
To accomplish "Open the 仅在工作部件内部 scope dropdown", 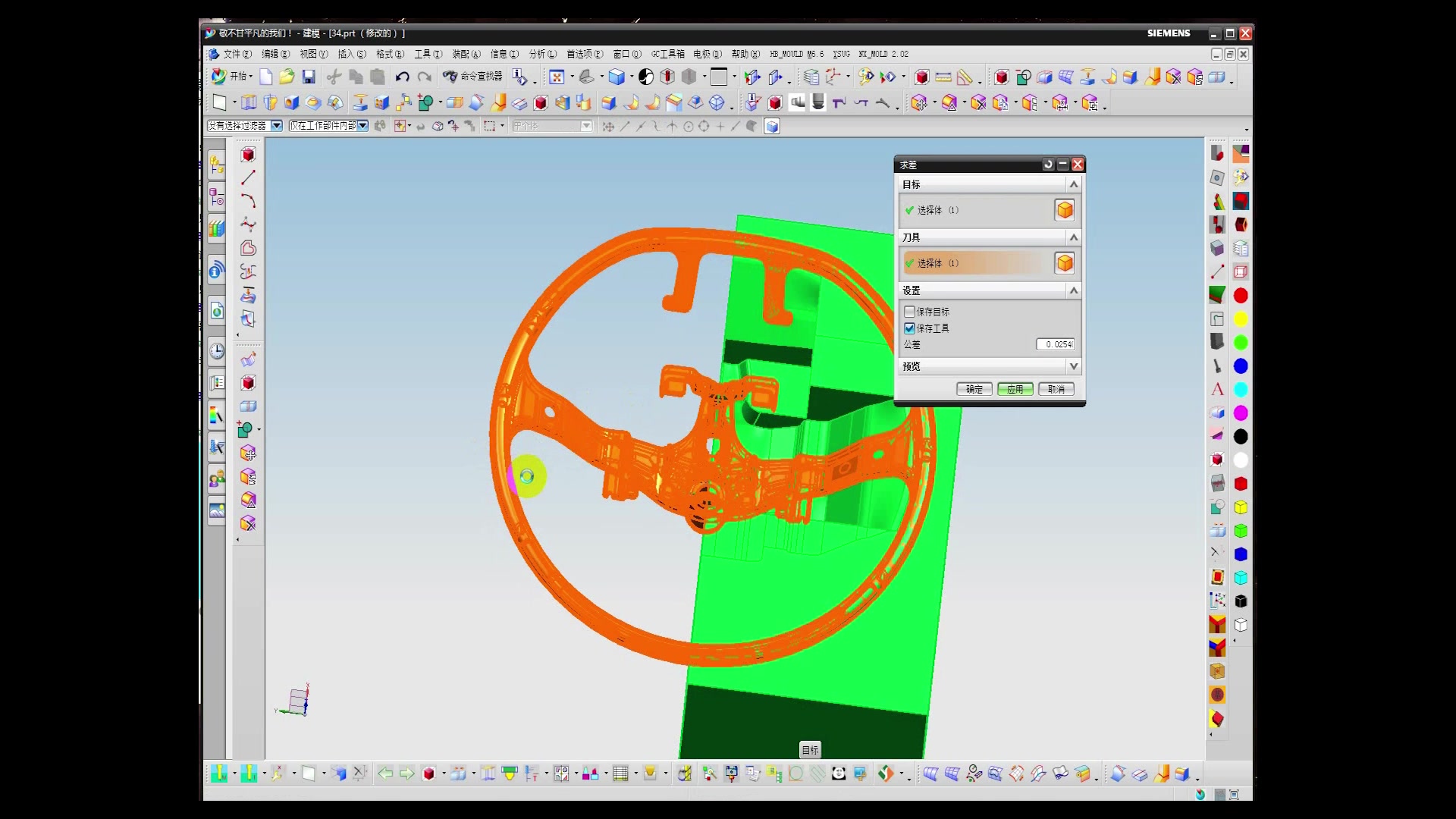I will [363, 126].
